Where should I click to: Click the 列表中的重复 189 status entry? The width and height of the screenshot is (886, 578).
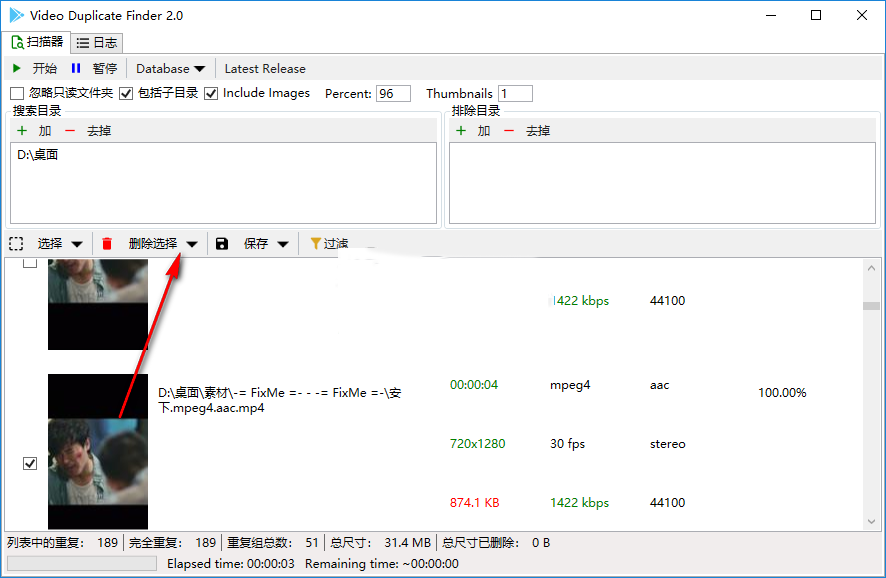click(62, 542)
